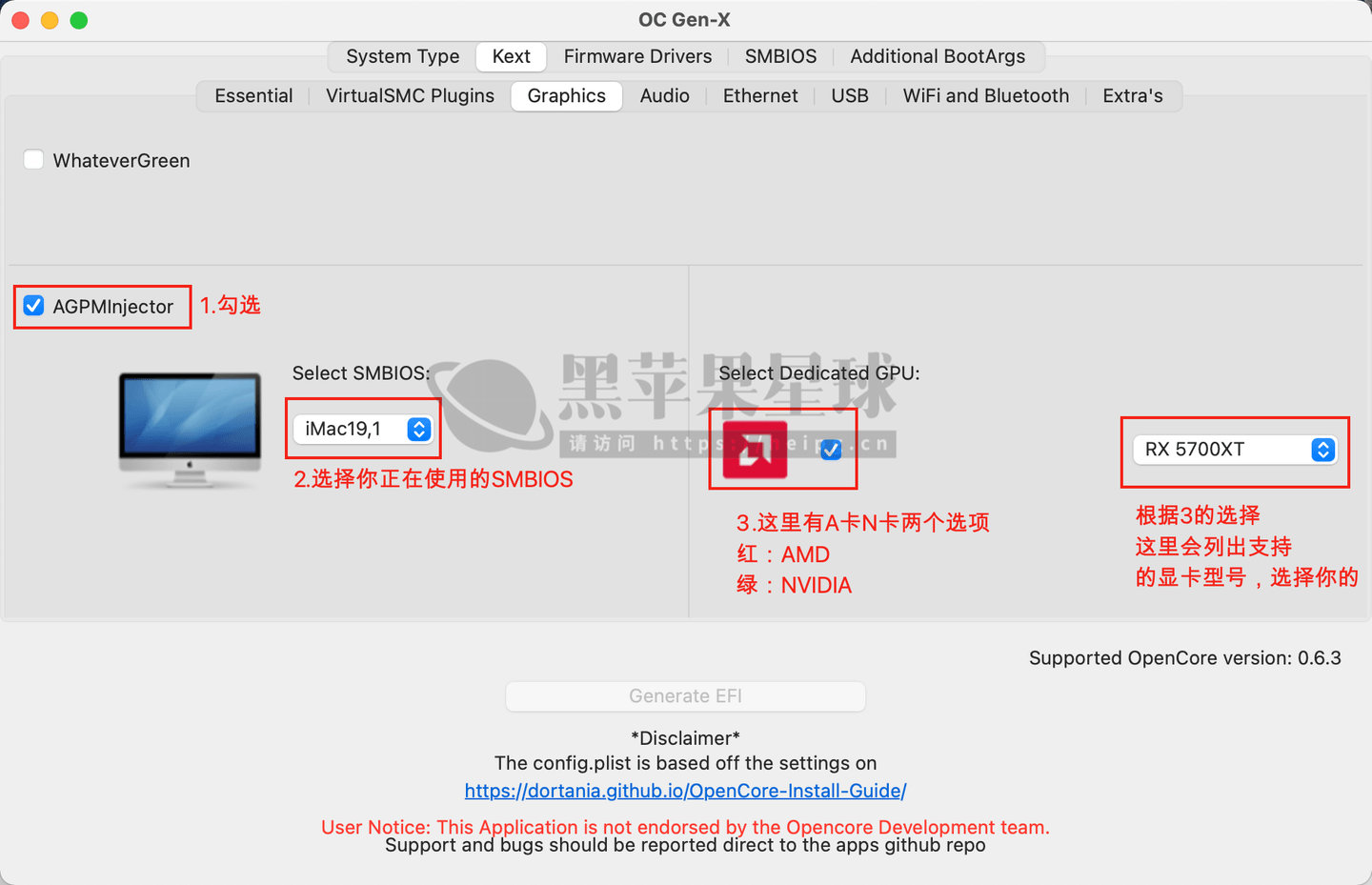1372x885 pixels.
Task: Uncheck the AGPMInjector checkbox
Action: pyautogui.click(x=34, y=306)
